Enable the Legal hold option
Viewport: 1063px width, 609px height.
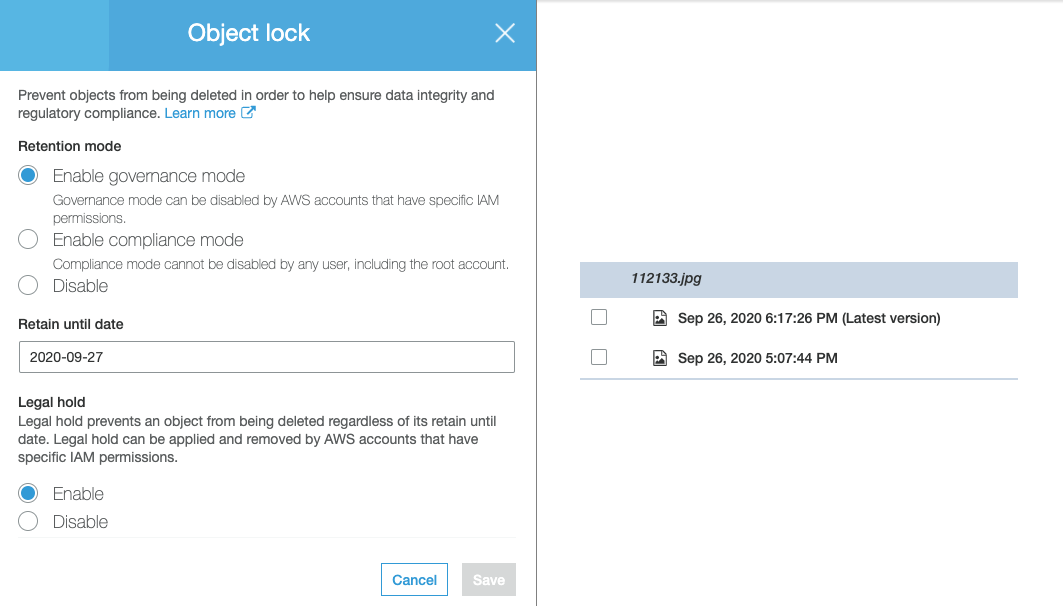[29, 494]
